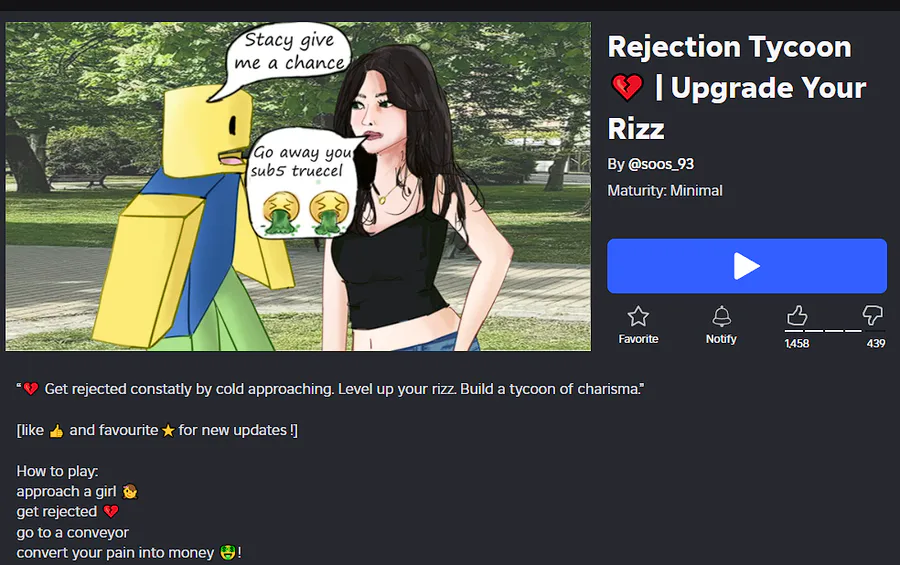Click the like-to-dislike ratio bar
The image size is (900, 565).
[823, 331]
